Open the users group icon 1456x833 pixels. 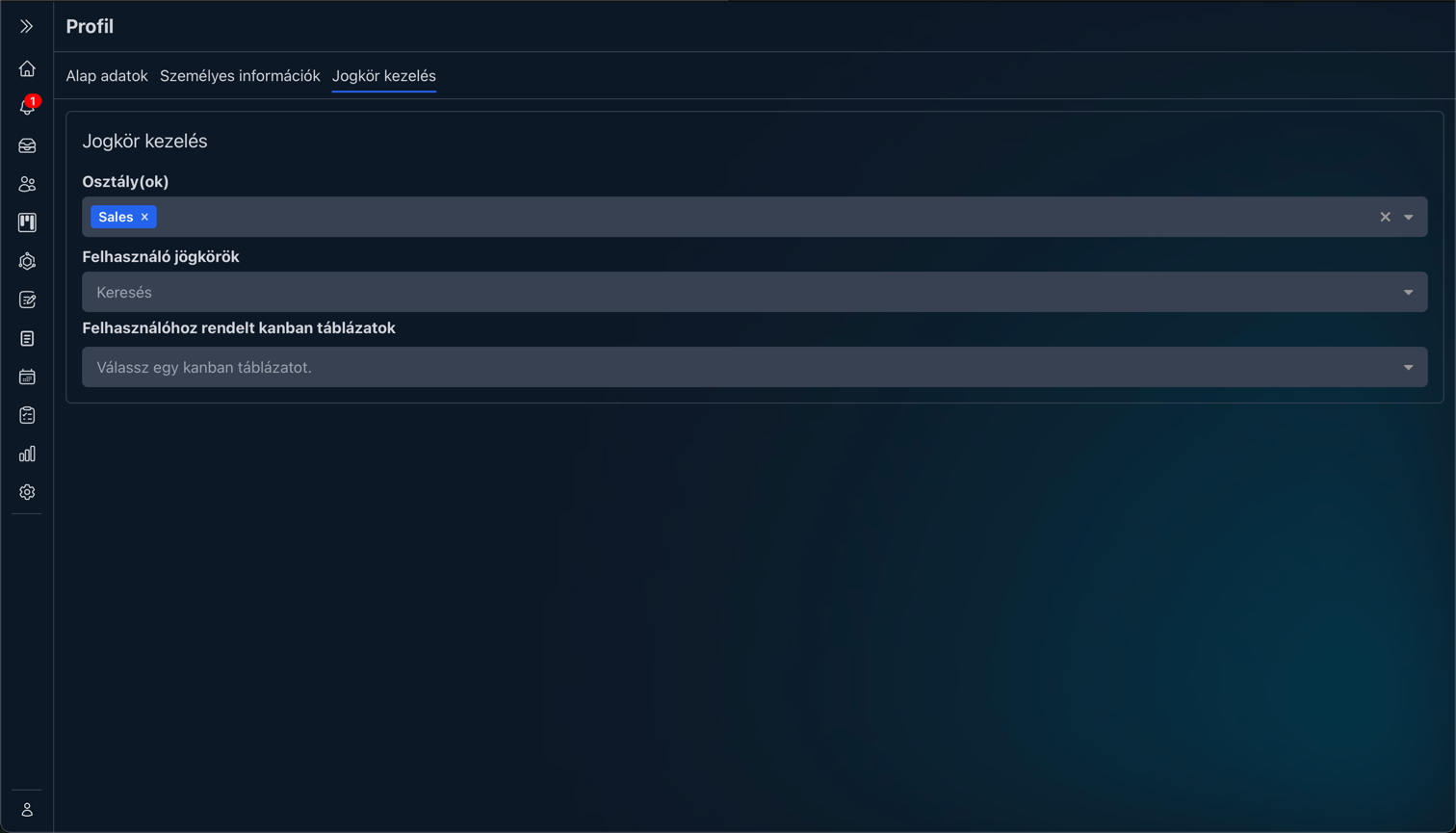tap(27, 184)
